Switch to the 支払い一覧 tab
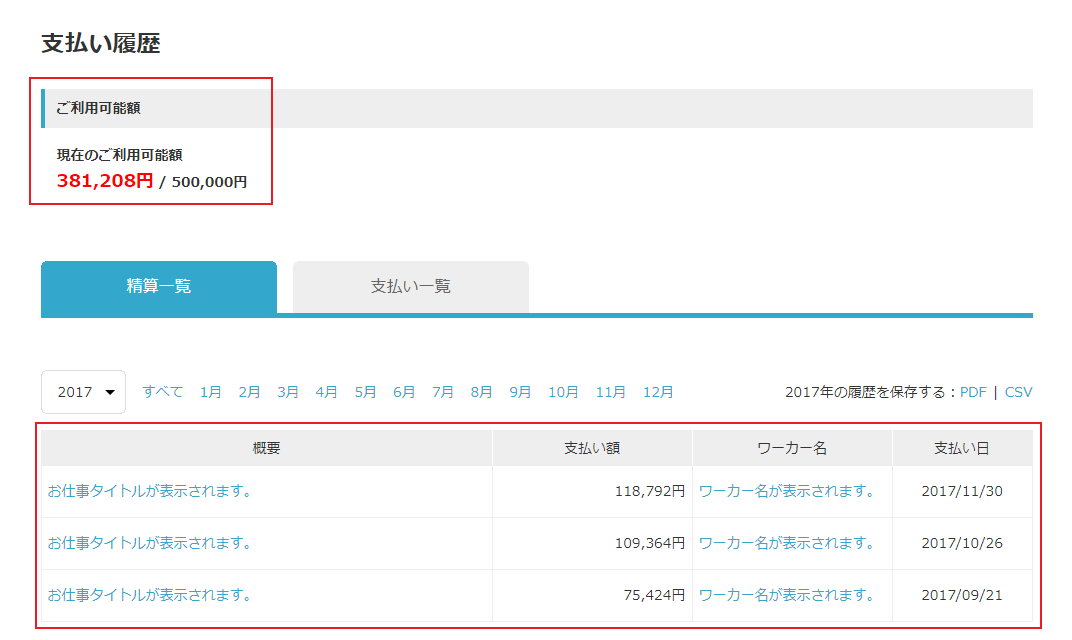The image size is (1072, 640). [x=411, y=286]
